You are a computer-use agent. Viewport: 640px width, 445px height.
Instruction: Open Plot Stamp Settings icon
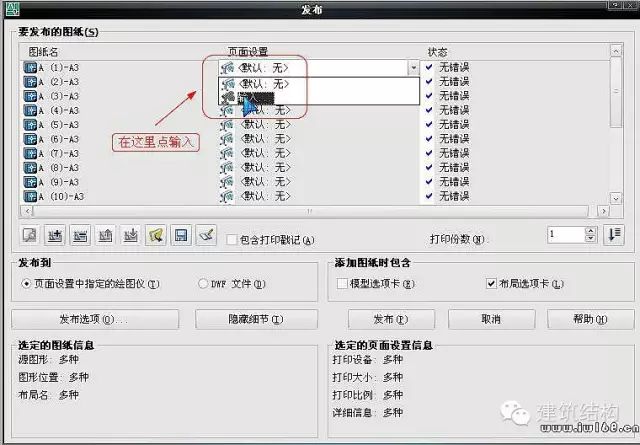tap(206, 235)
